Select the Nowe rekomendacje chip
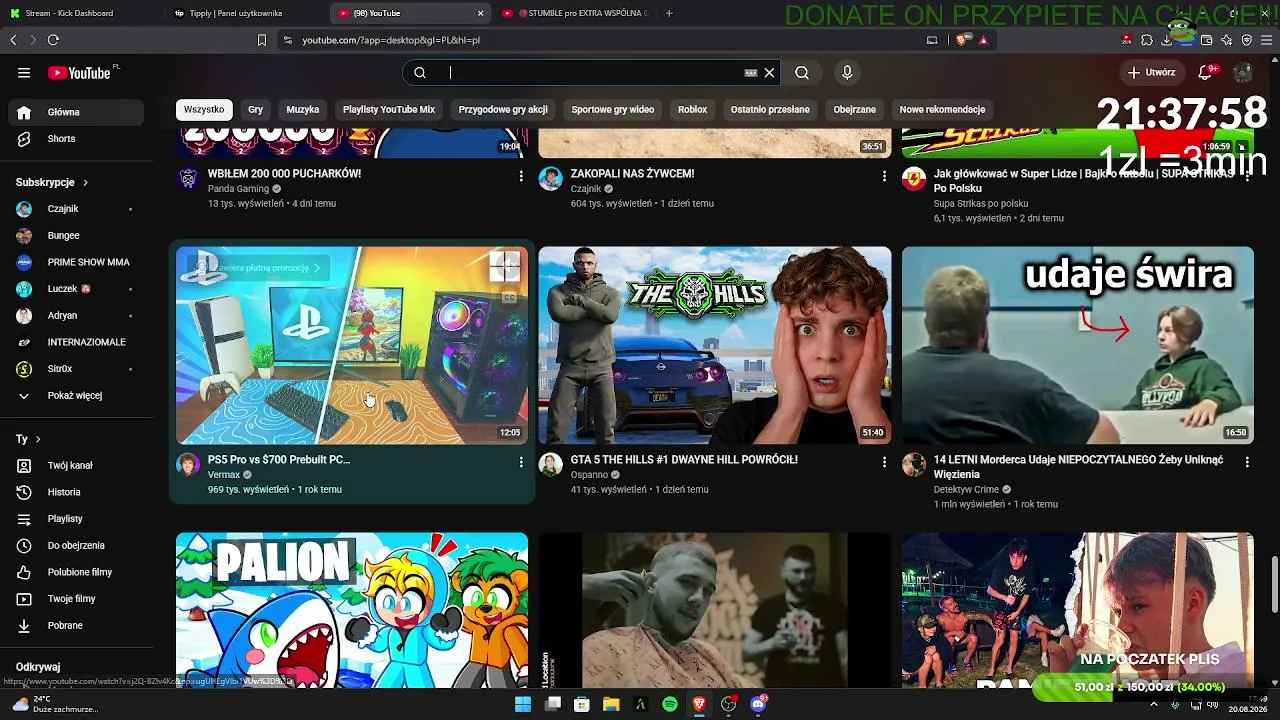Screen dimensions: 1280x720 click(942, 109)
